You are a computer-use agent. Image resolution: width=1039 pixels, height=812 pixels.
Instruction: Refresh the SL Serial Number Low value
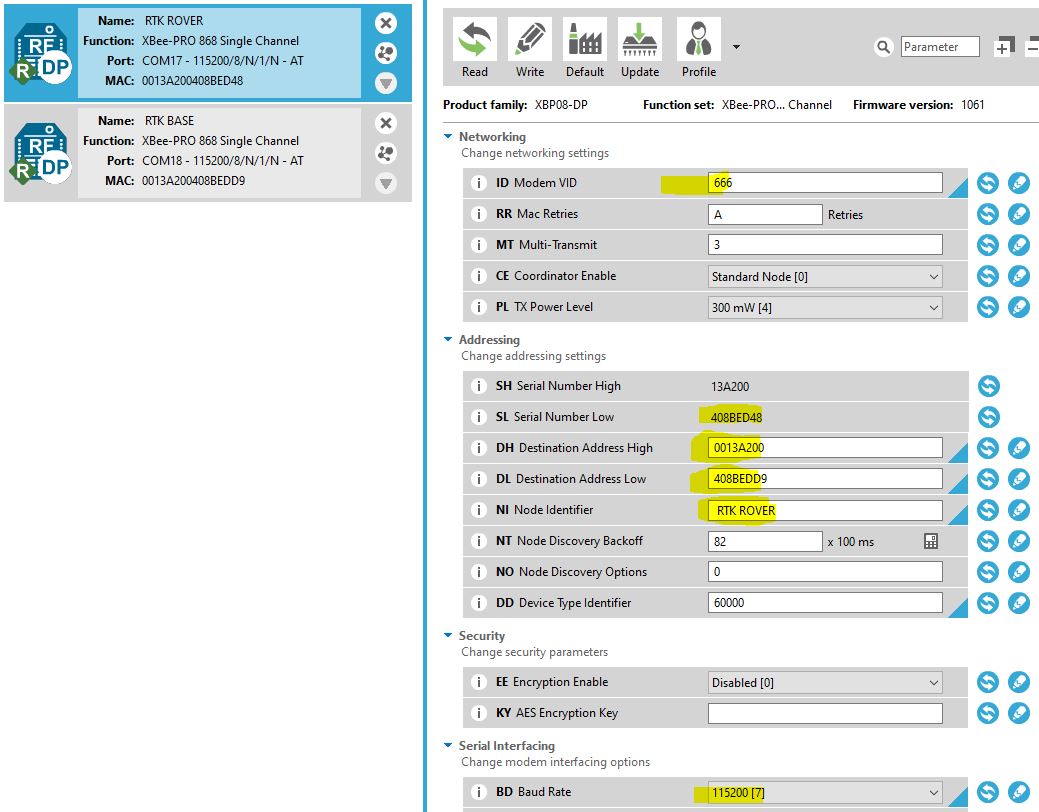tap(988, 417)
